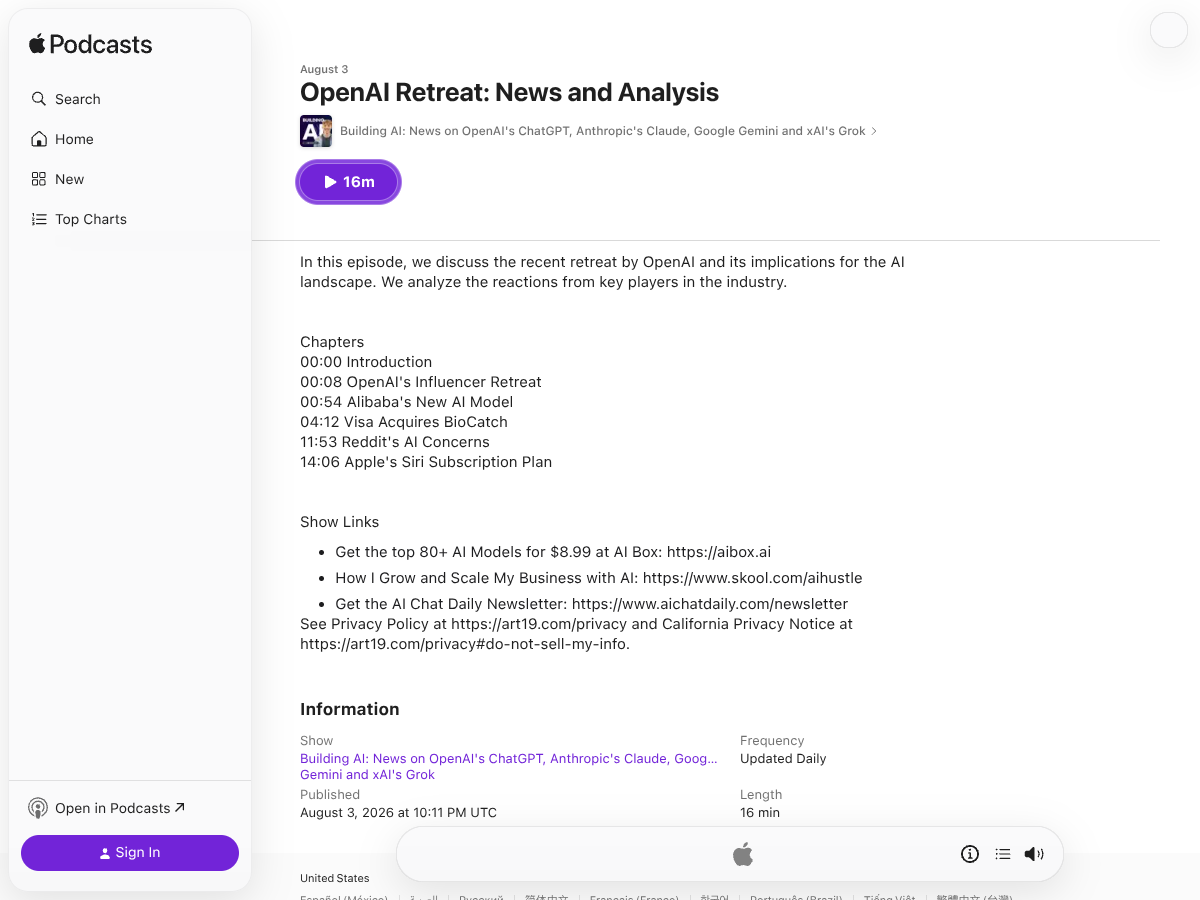The height and width of the screenshot is (900, 1200).
Task: Open the playing next queue list icon
Action: point(1003,854)
